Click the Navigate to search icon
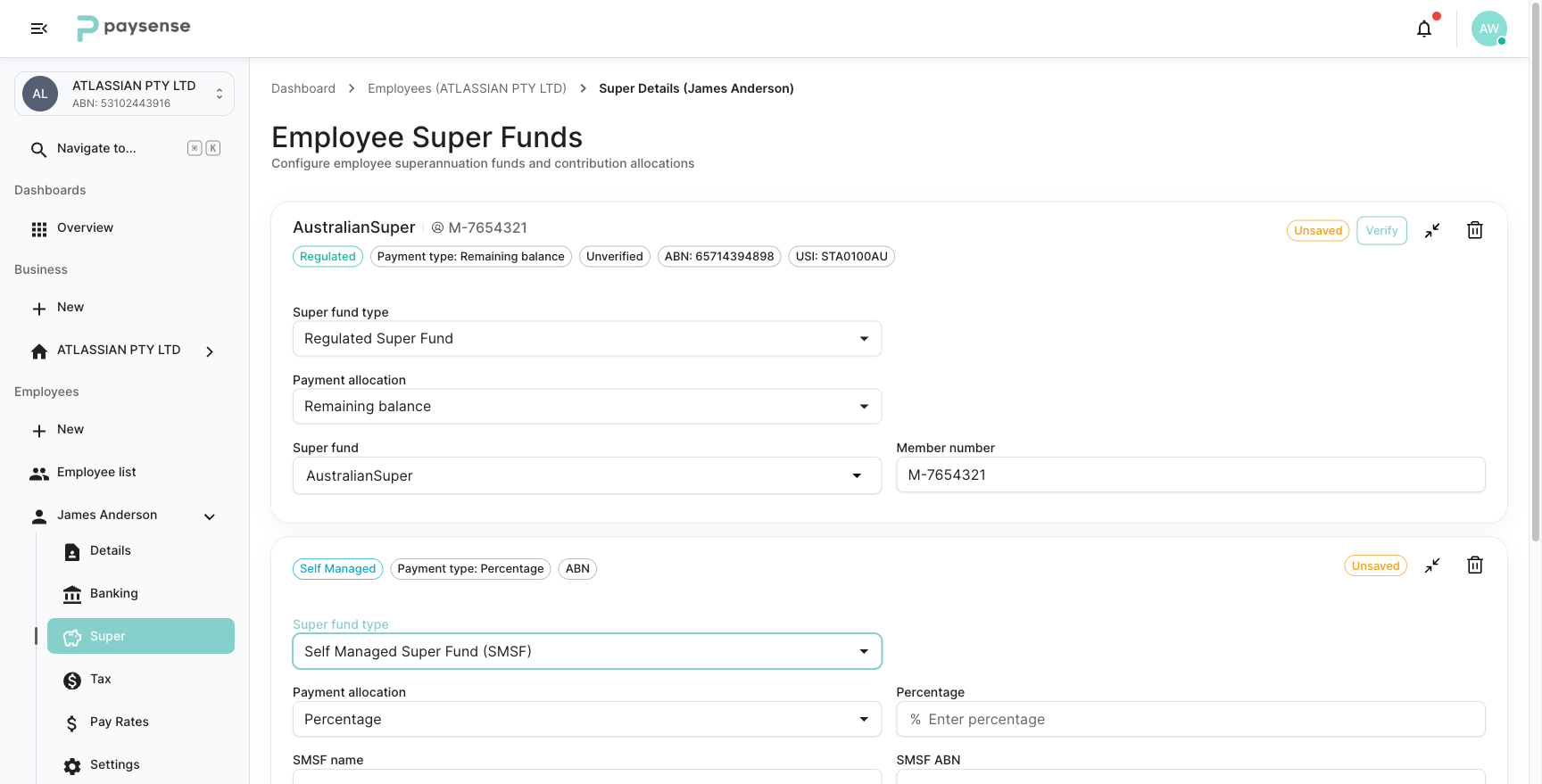The width and height of the screenshot is (1542, 784). [x=38, y=149]
